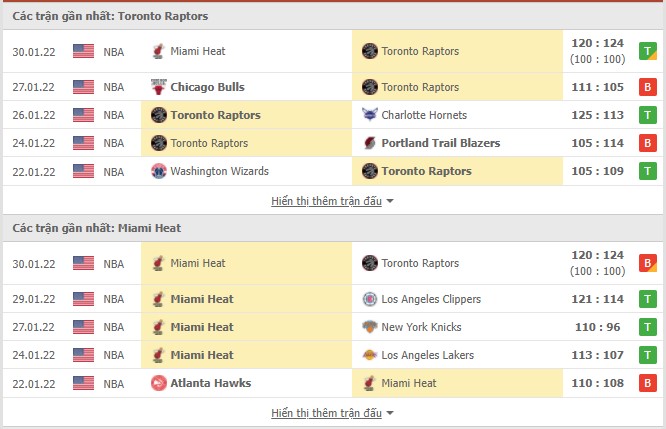Screen dimensions: 666x429
Task: Click the green T badge on the Hornets match
Action: pos(648,115)
